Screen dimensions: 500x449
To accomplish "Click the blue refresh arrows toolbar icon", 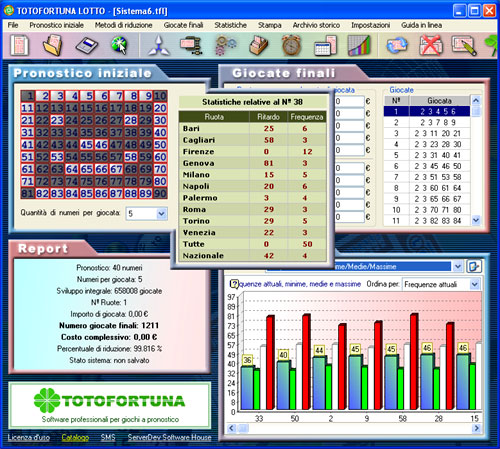I will coord(397,45).
